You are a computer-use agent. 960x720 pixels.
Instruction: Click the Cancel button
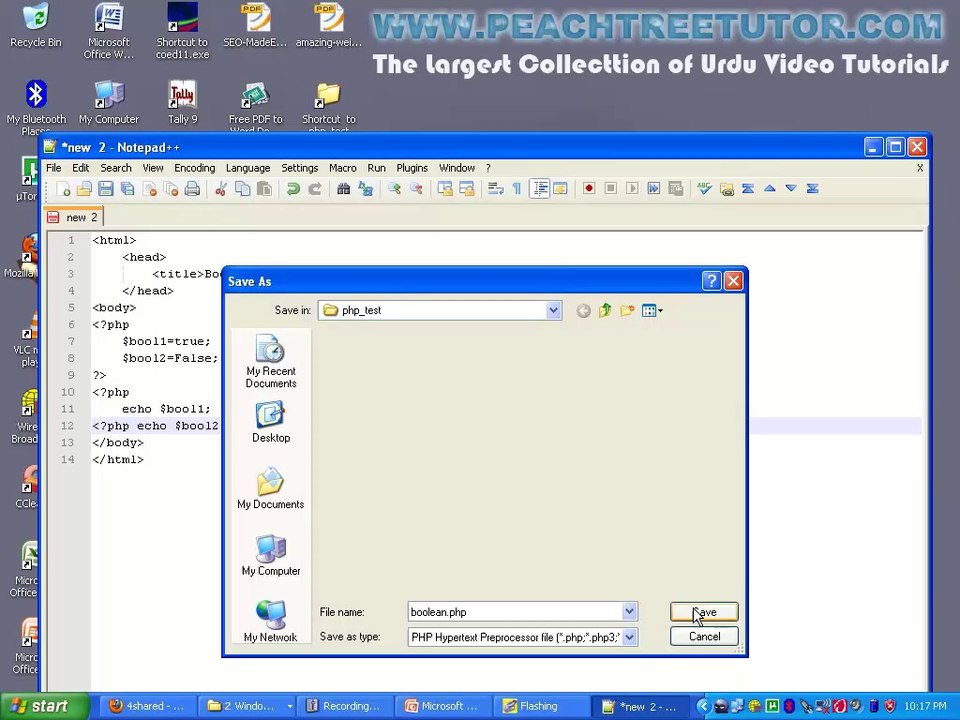tap(704, 636)
